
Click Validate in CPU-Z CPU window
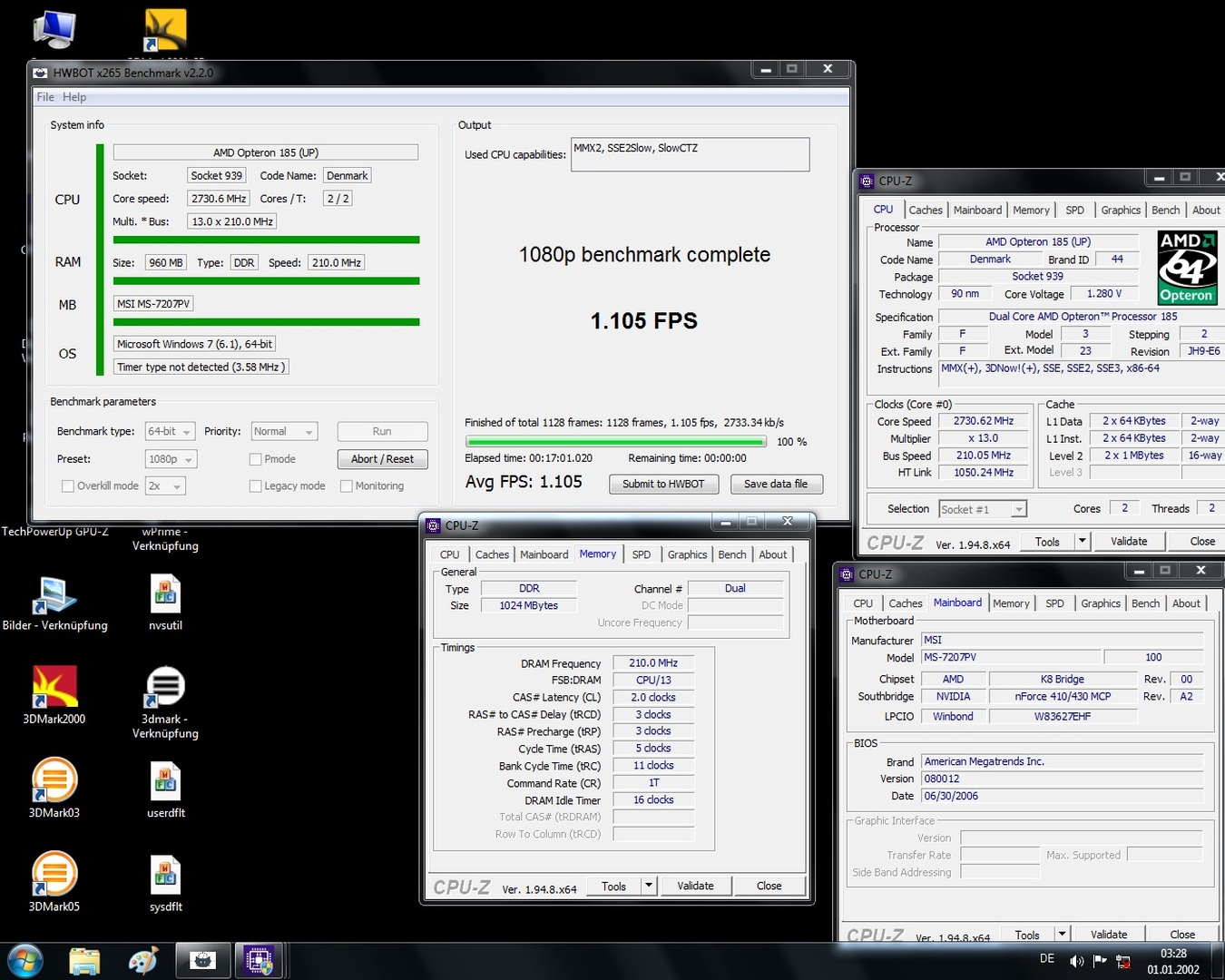click(x=1129, y=541)
